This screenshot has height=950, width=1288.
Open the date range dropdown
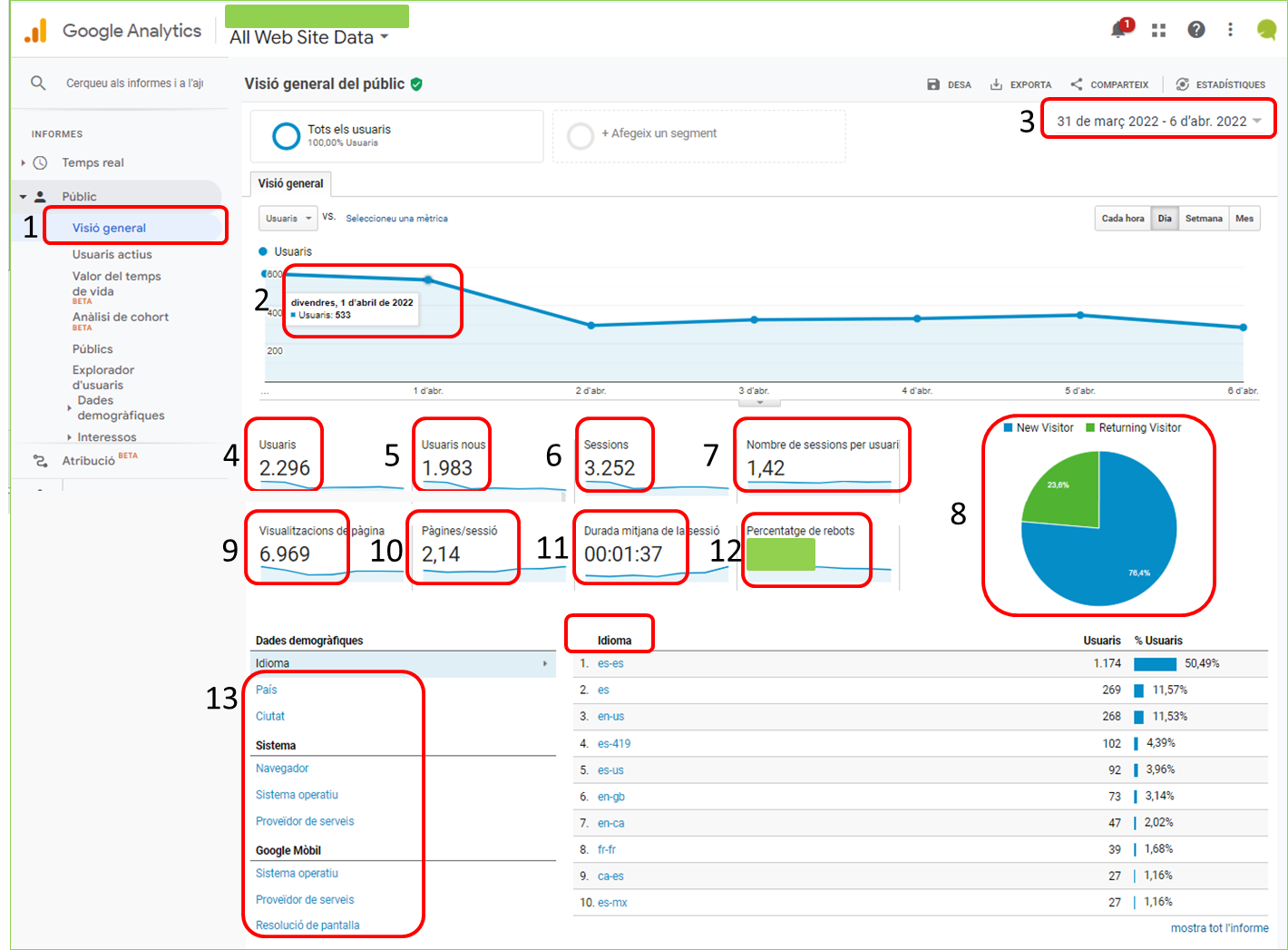click(x=1158, y=122)
